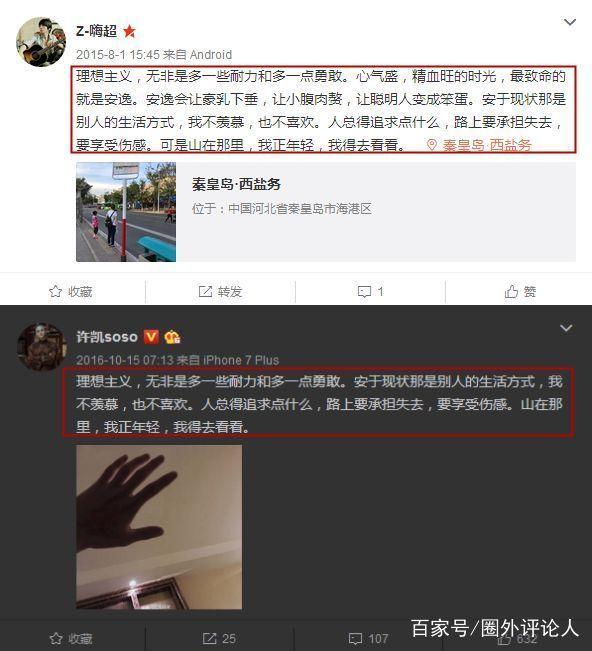Screen dimensions: 592x651
Task: Click the location pin icon in post text
Action: [x=432, y=145]
